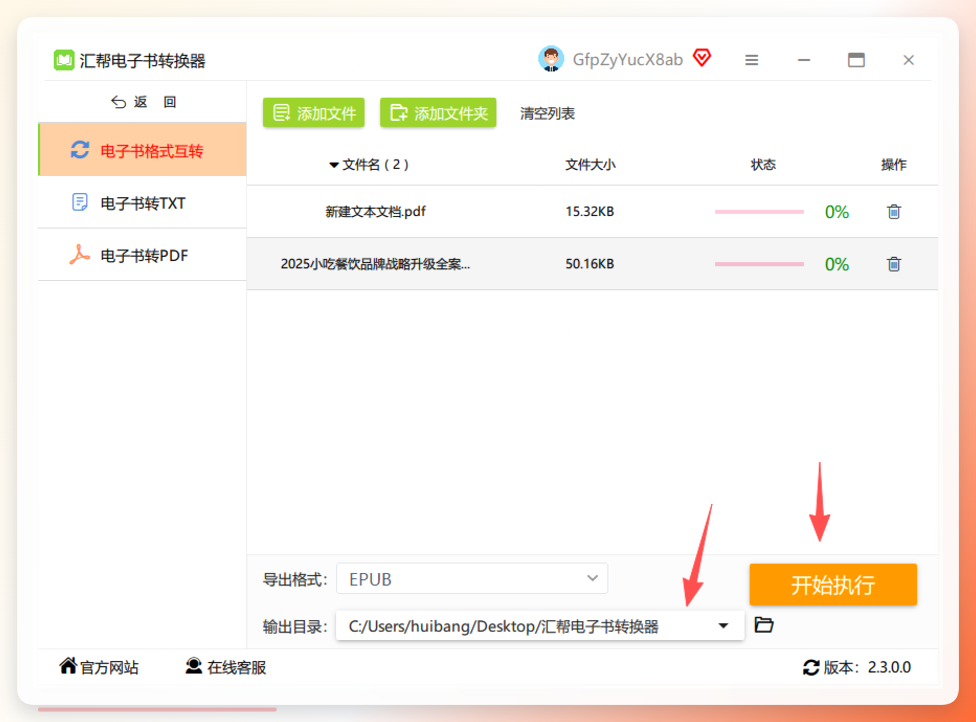Click the 50.16KB file size cell
Viewport: 976px width, 722px height.
(x=589, y=264)
